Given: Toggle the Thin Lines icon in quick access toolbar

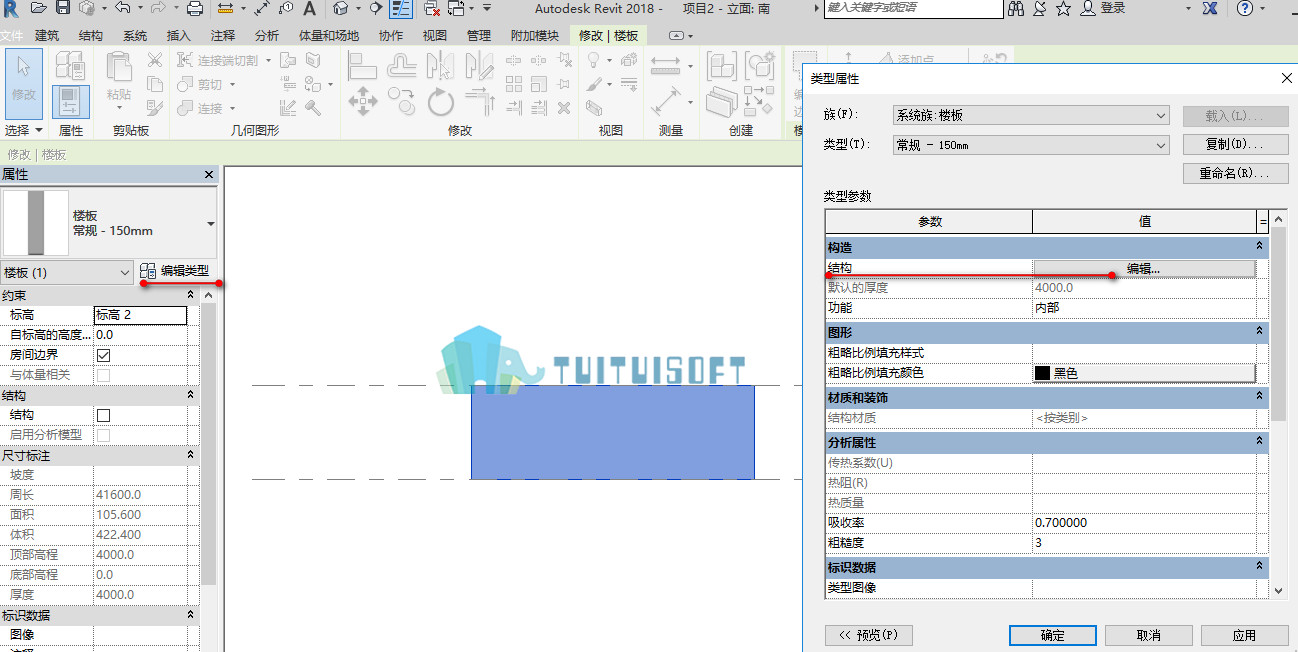Looking at the screenshot, I should [x=401, y=8].
